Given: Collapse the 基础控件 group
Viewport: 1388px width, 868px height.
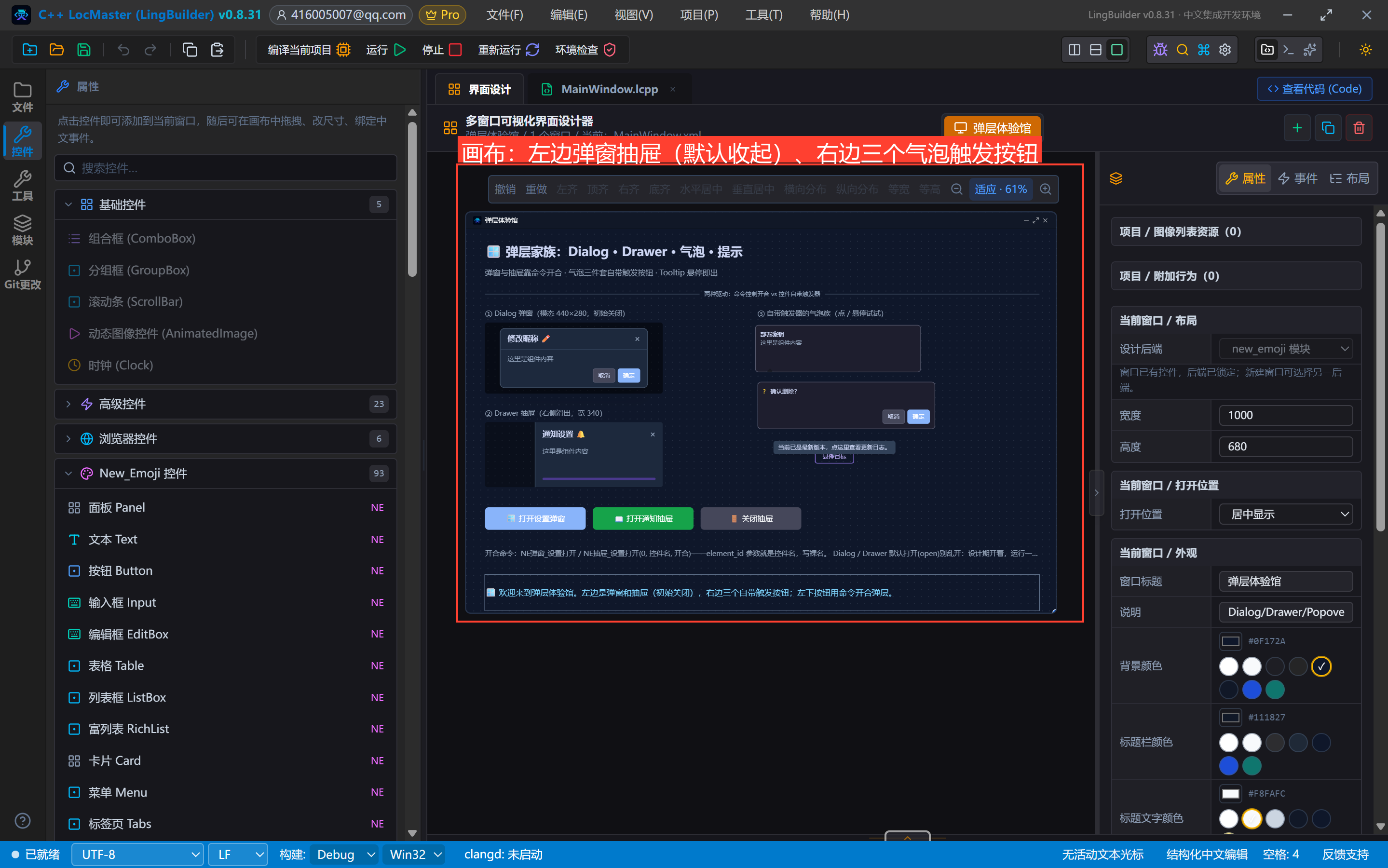Looking at the screenshot, I should coord(226,204).
